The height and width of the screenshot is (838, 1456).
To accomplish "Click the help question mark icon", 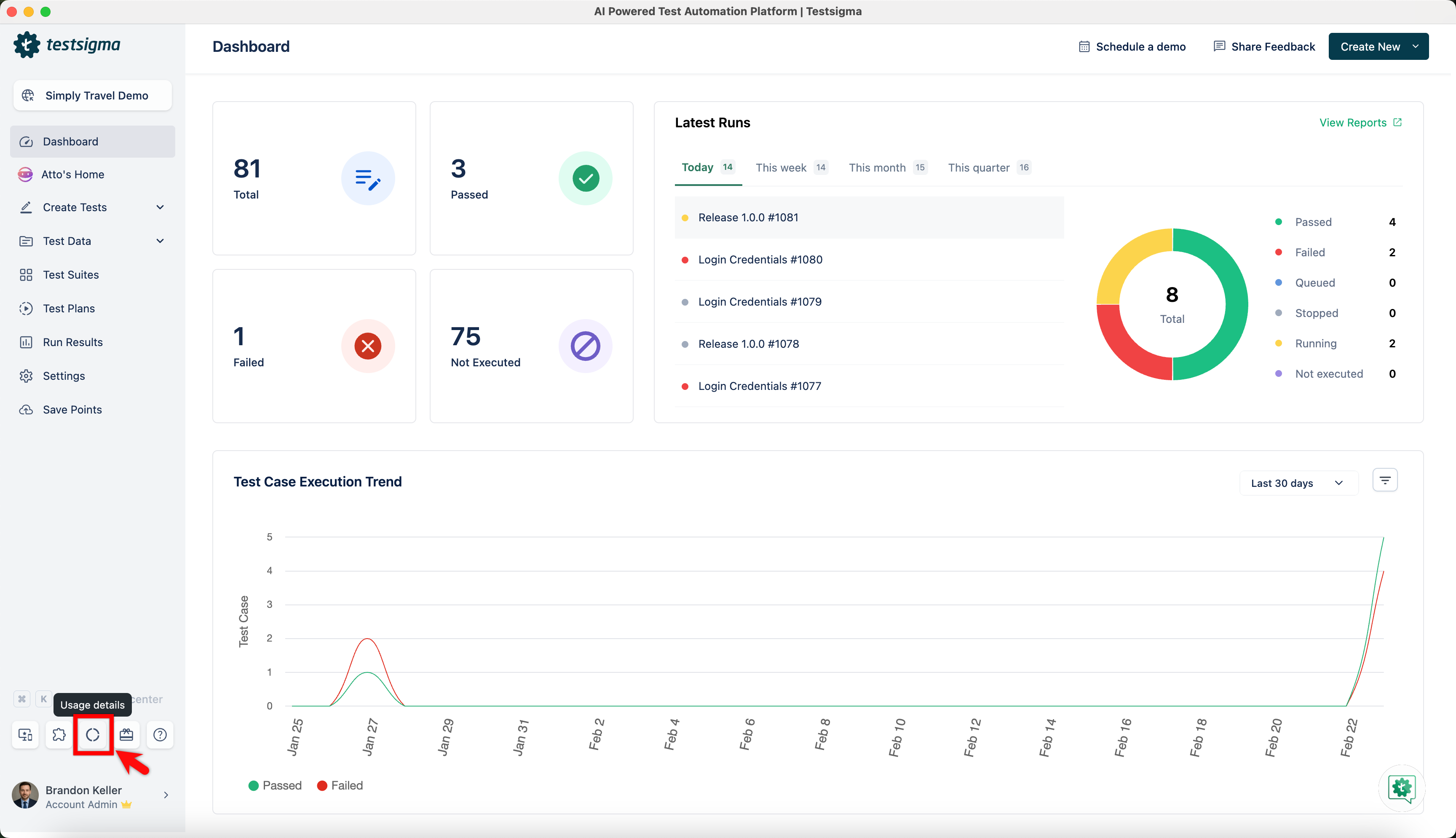I will (160, 734).
